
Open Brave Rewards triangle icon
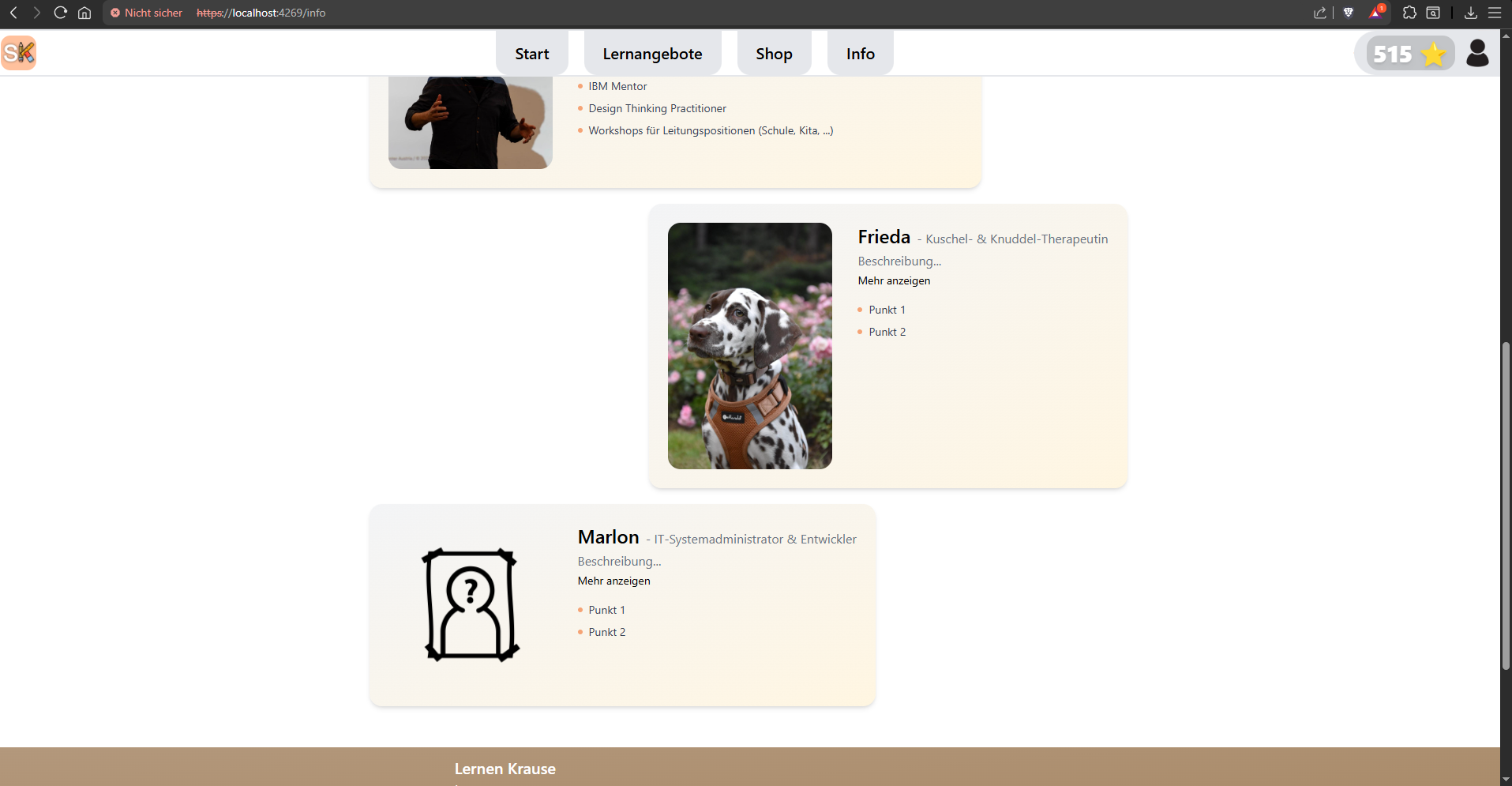(x=1376, y=13)
